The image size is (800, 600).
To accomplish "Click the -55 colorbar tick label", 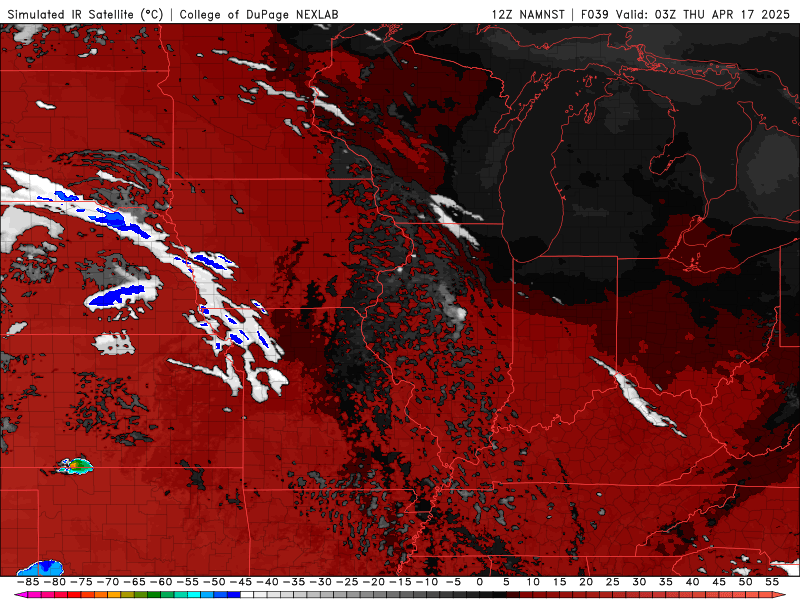I will coord(188,582).
